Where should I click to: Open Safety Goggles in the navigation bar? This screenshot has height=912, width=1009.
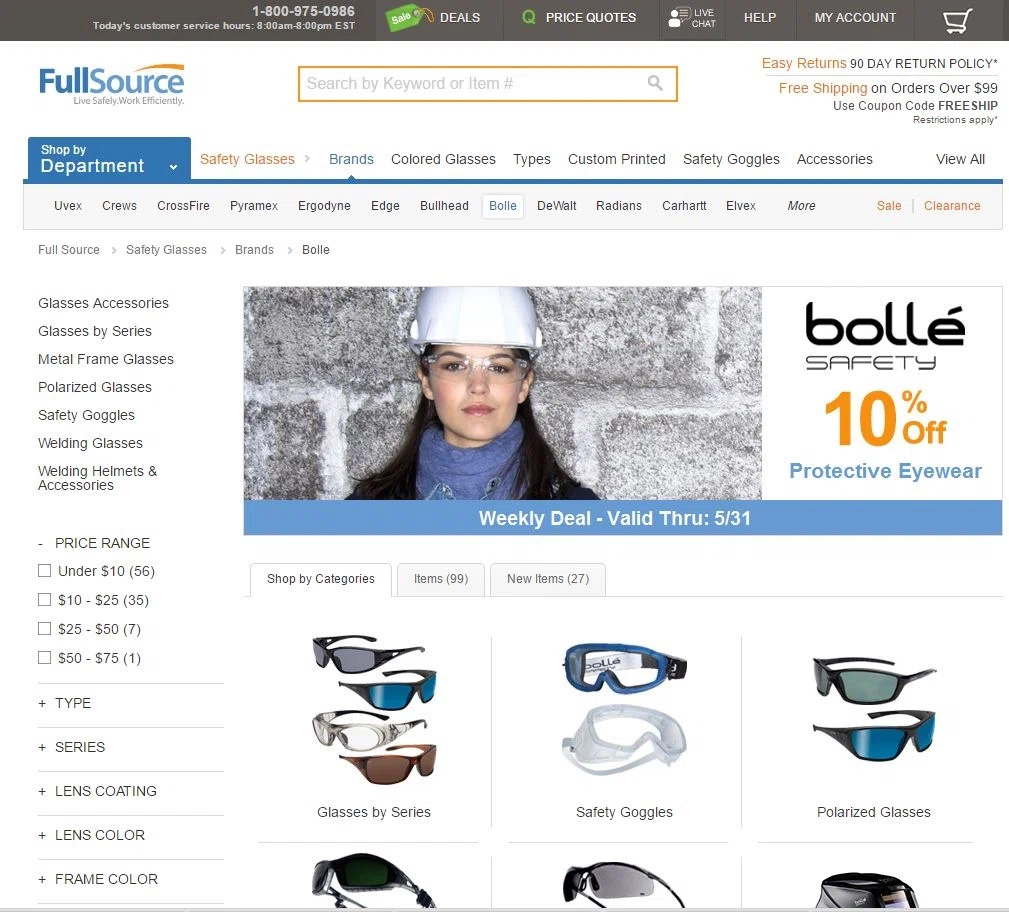[x=731, y=159]
